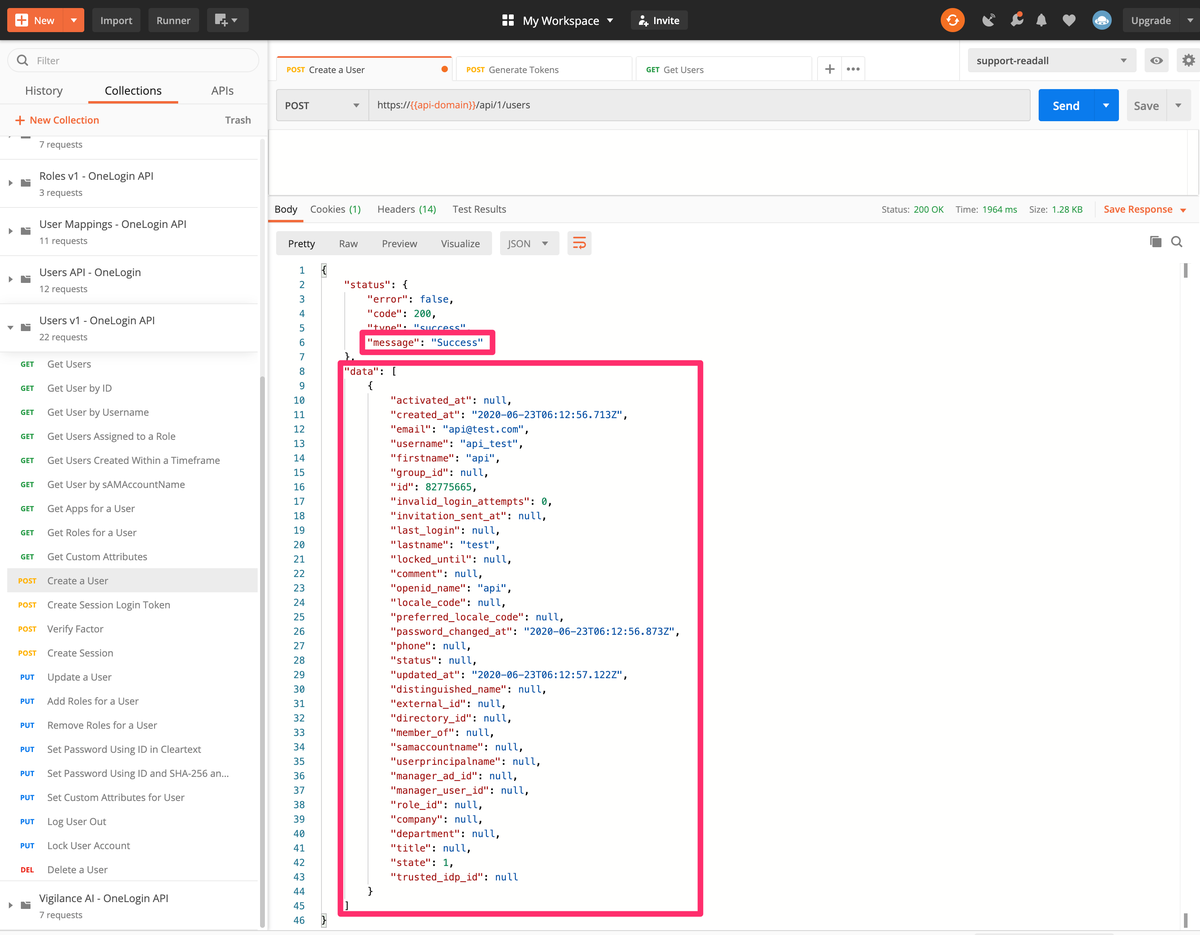This screenshot has width=1200, height=935.
Task: Open the Create Session Login Token request
Action: [x=132, y=605]
